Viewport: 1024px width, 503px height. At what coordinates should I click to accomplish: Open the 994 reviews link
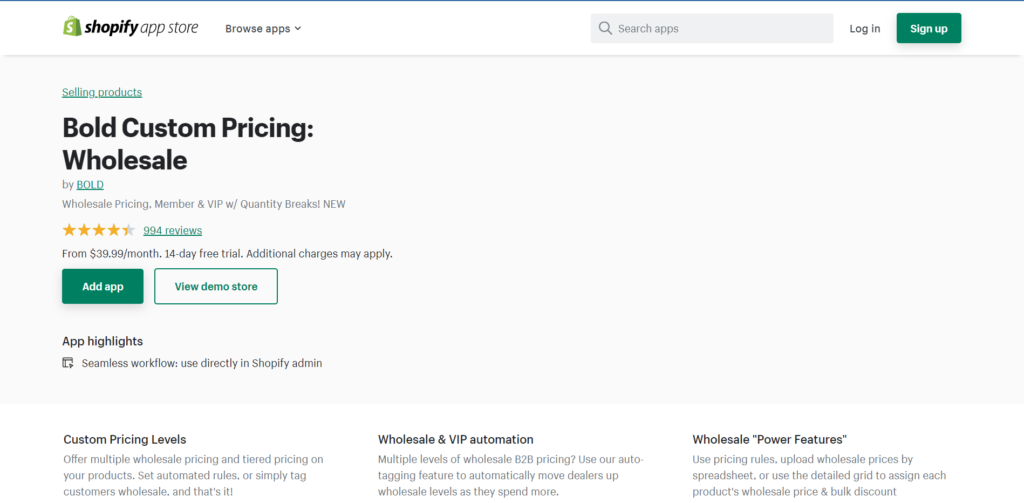[172, 230]
